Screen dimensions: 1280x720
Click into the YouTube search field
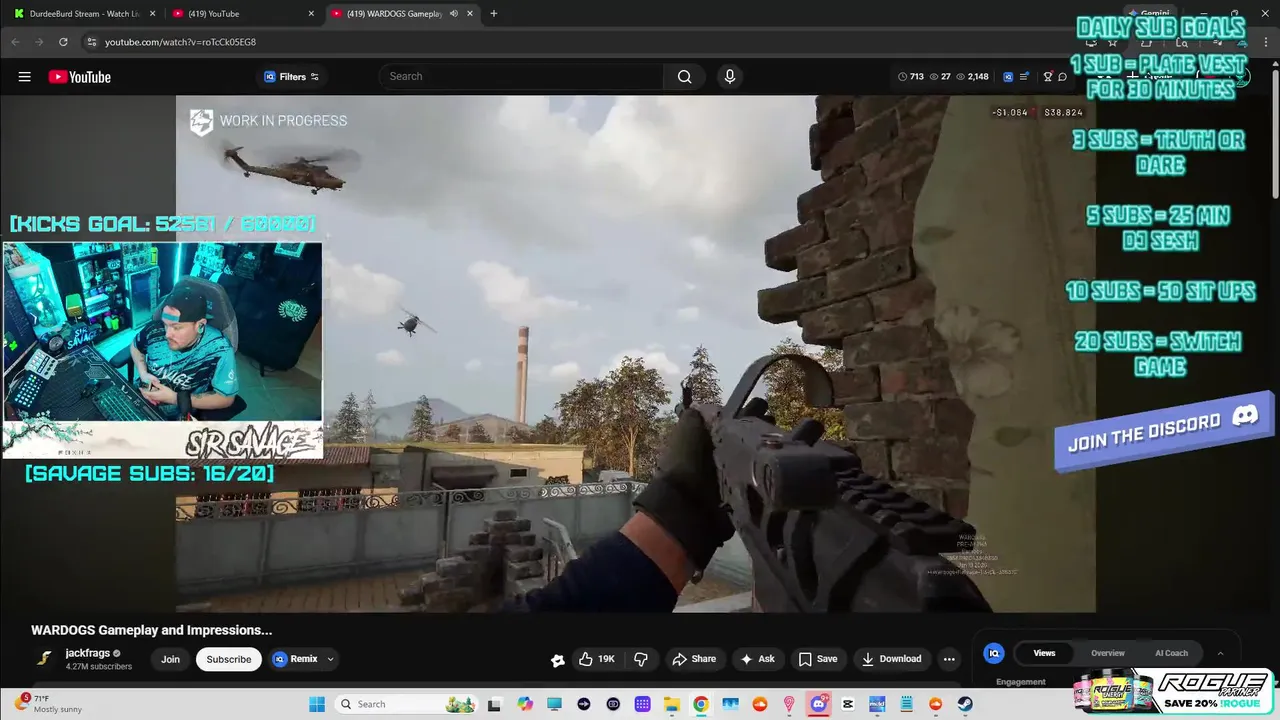pyautogui.click(x=520, y=77)
